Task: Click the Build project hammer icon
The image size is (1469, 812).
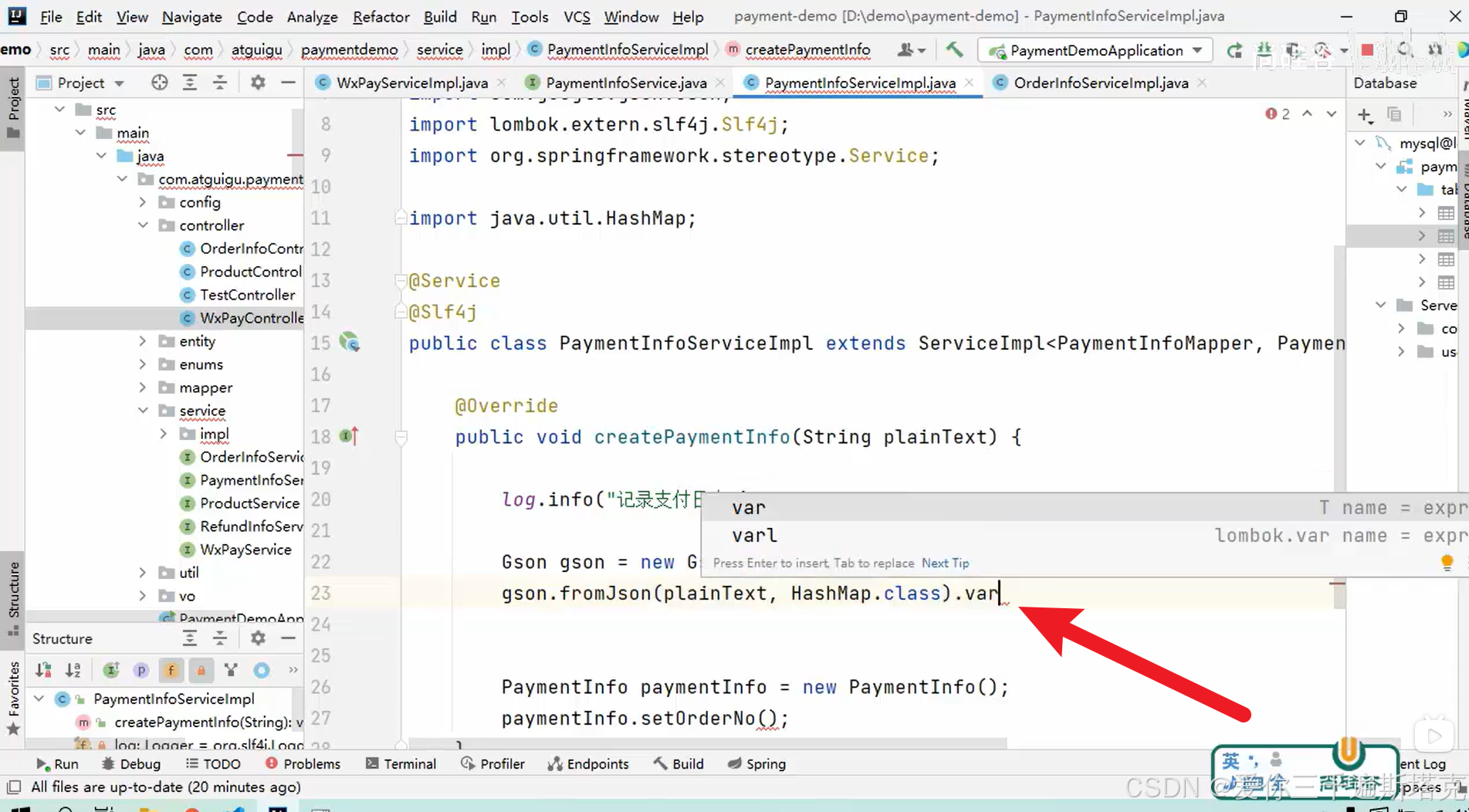Action: pyautogui.click(x=954, y=50)
